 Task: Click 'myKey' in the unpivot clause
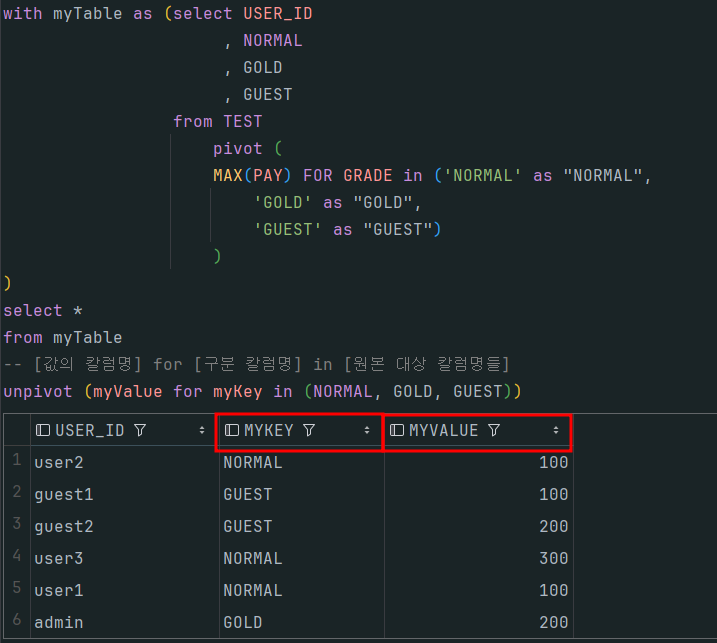click(x=238, y=392)
